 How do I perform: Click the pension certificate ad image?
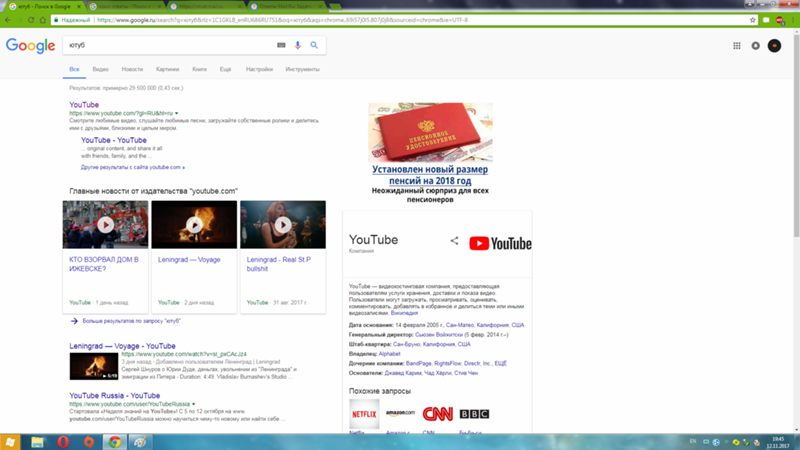430,133
